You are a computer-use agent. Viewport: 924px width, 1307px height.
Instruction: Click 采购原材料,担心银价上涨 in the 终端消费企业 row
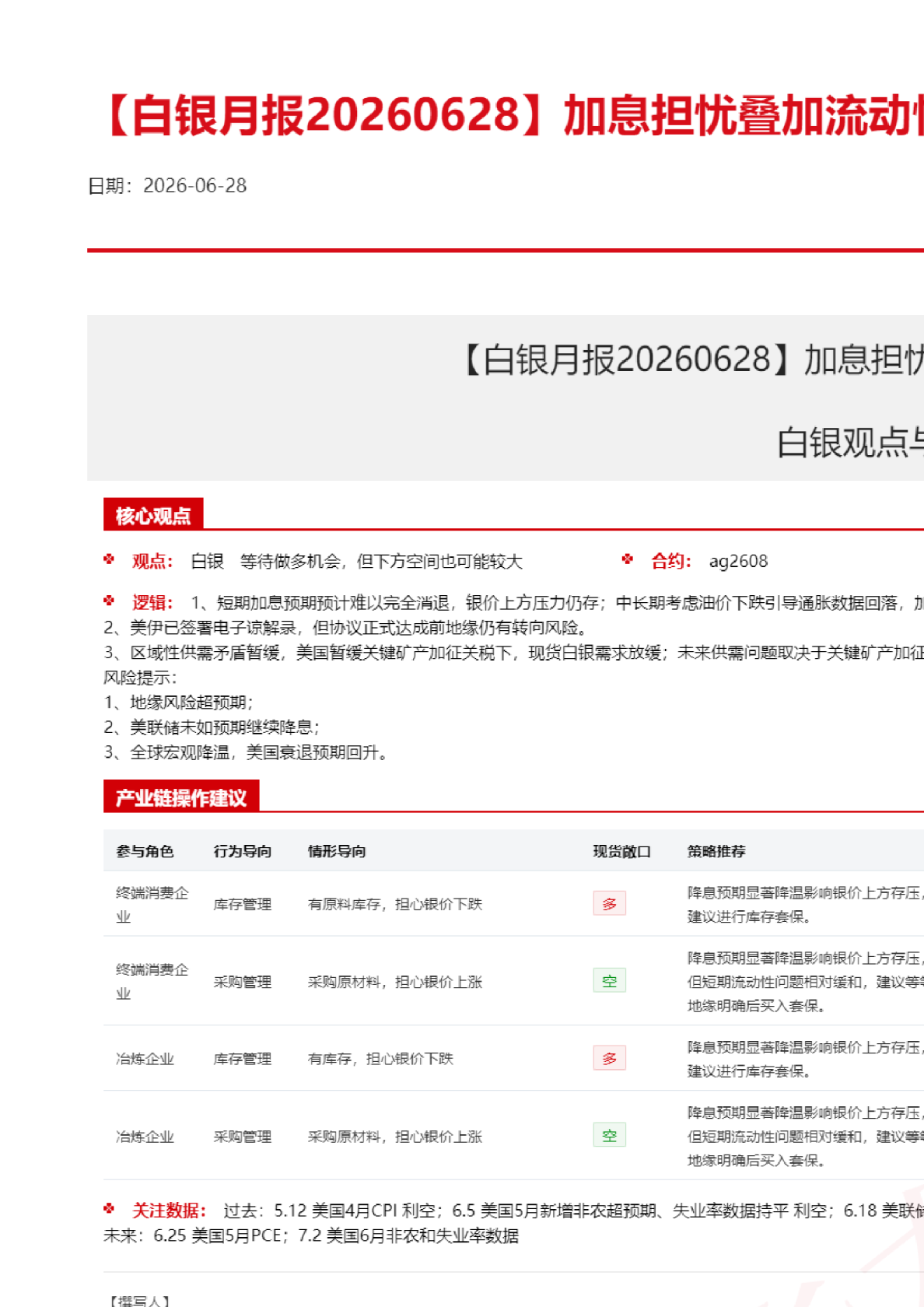coord(395,982)
